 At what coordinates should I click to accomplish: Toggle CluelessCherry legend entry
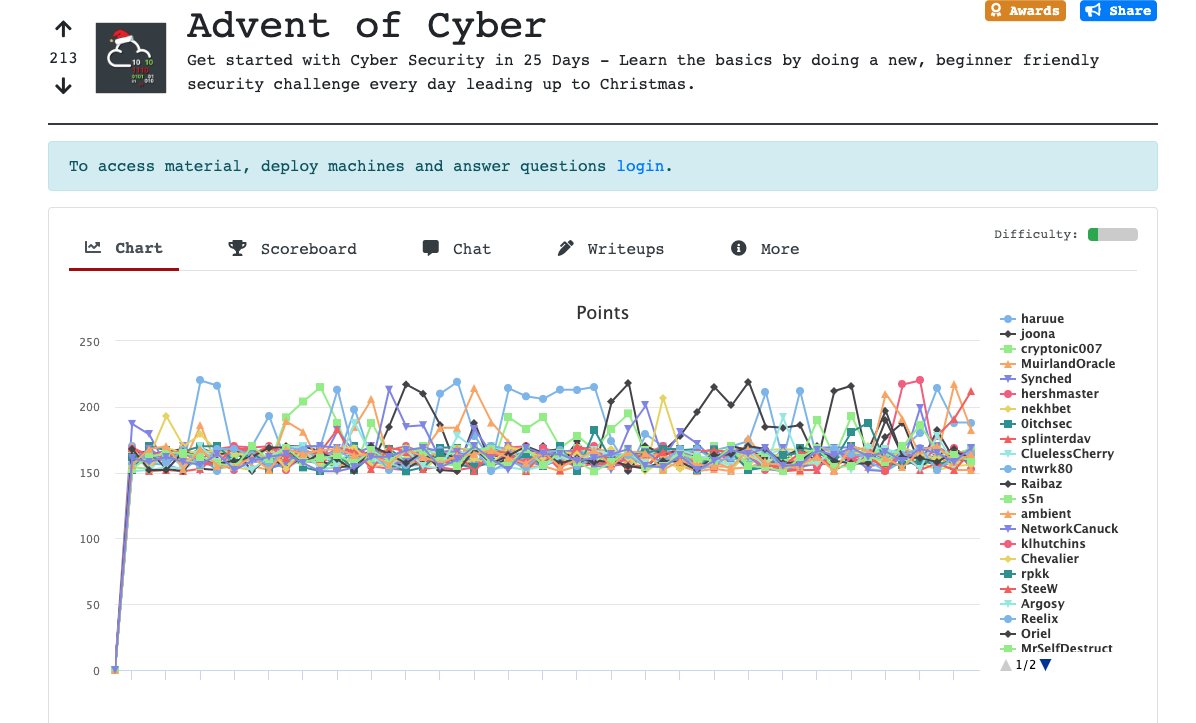coord(1057,454)
